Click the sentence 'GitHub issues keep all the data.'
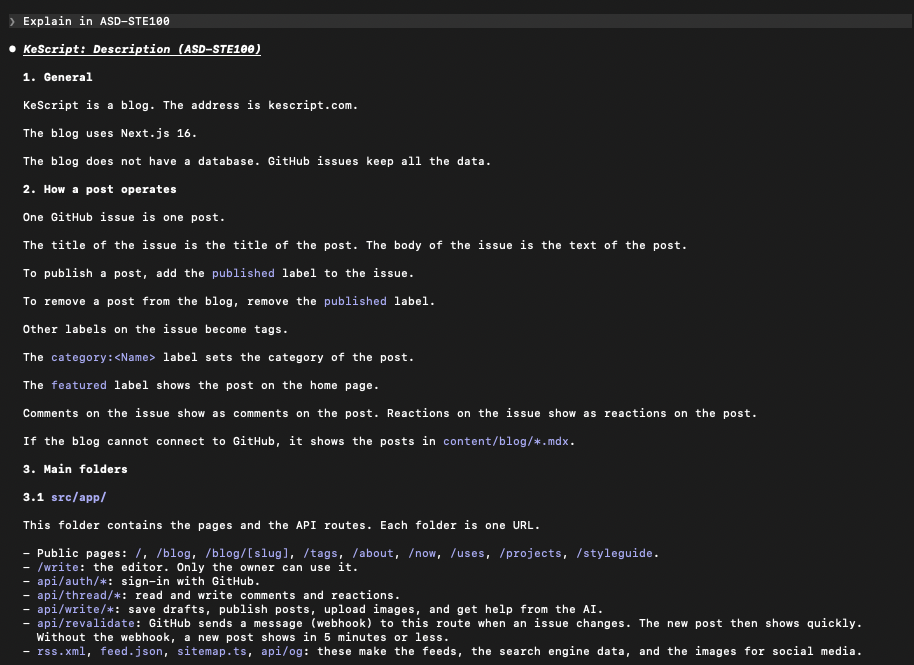Image resolution: width=914 pixels, height=665 pixels. click(379, 161)
